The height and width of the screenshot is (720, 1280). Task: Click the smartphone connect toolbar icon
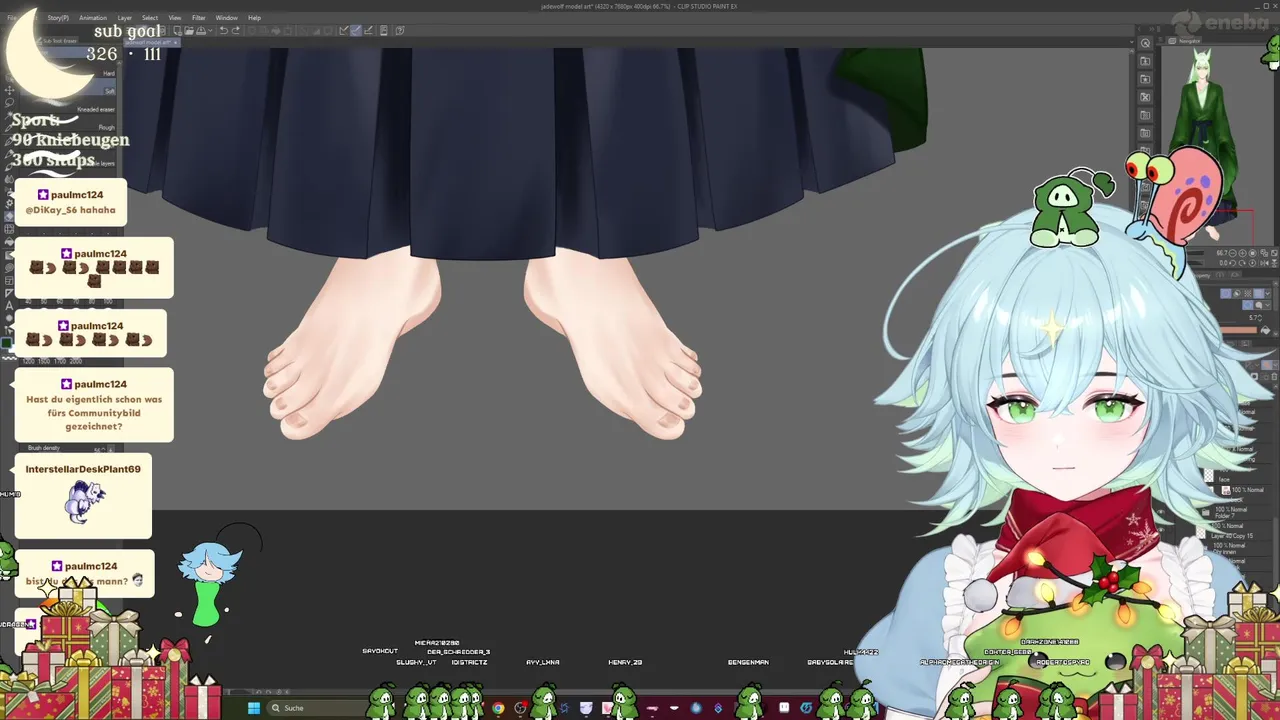(384, 30)
